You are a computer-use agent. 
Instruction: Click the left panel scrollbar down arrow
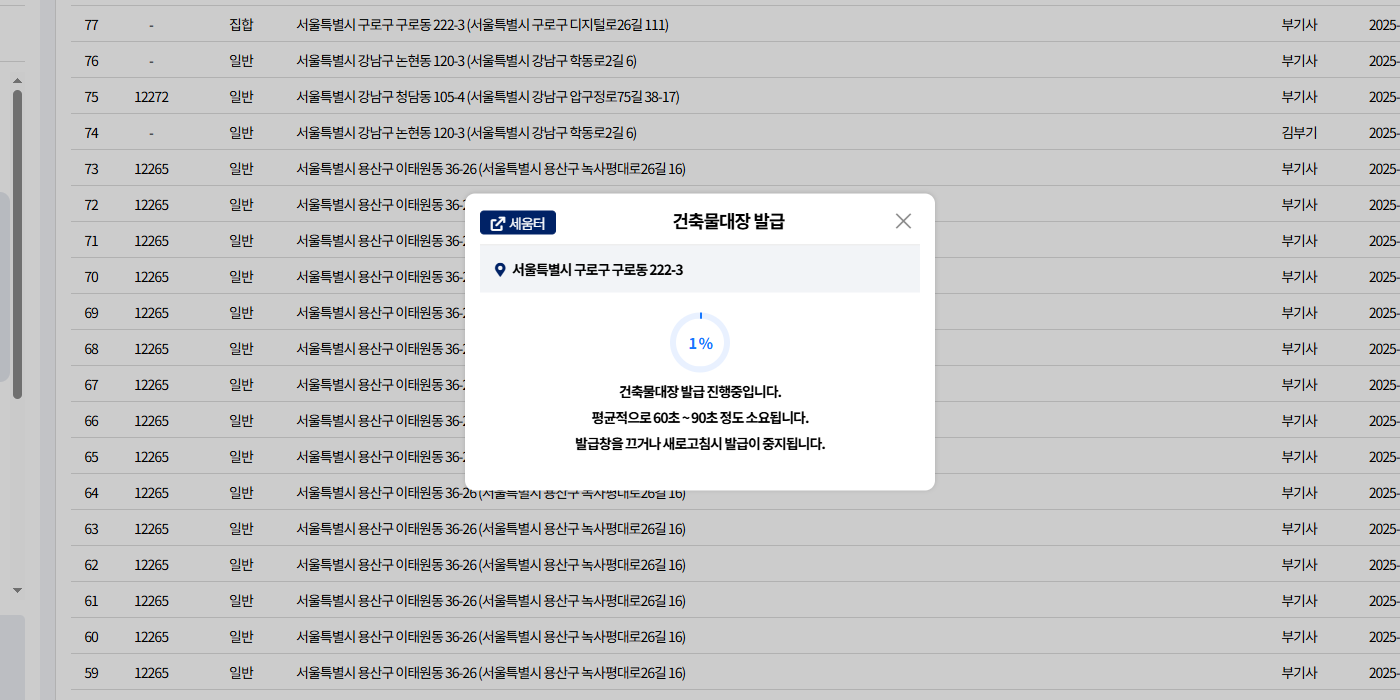tap(17, 590)
